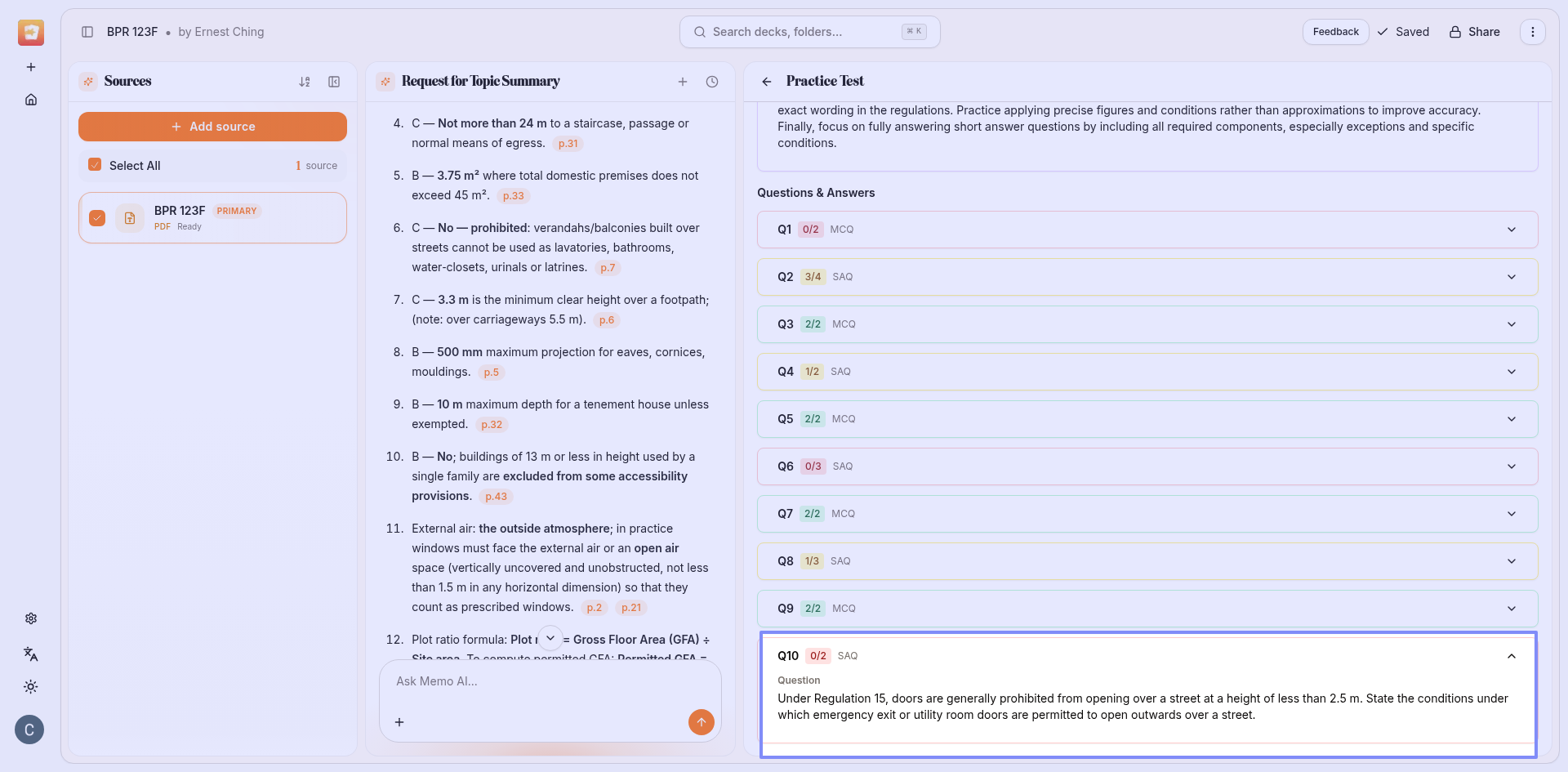Click the sort sources icon
The image size is (1568, 772).
click(305, 82)
